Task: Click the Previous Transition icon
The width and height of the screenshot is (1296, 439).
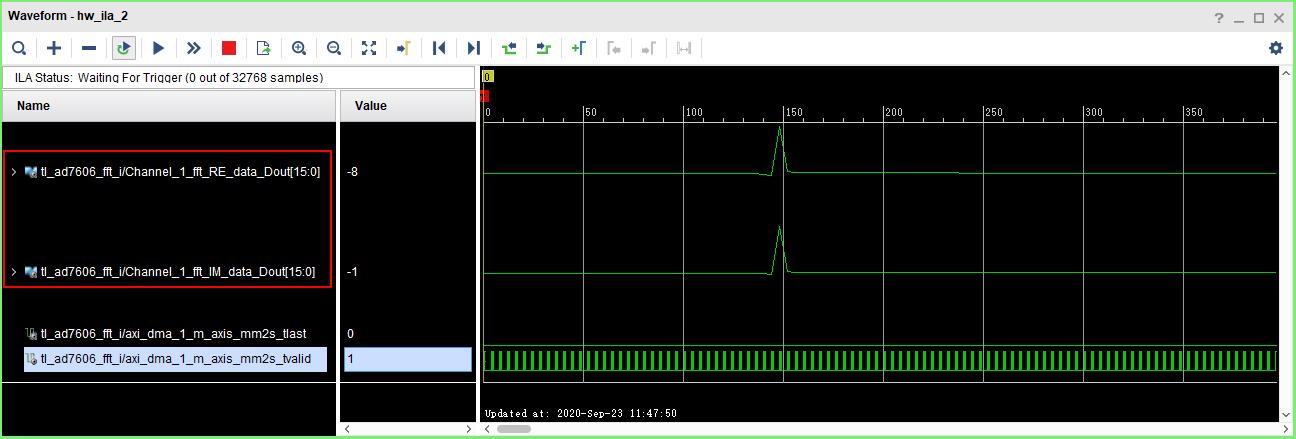Action: click(509, 48)
